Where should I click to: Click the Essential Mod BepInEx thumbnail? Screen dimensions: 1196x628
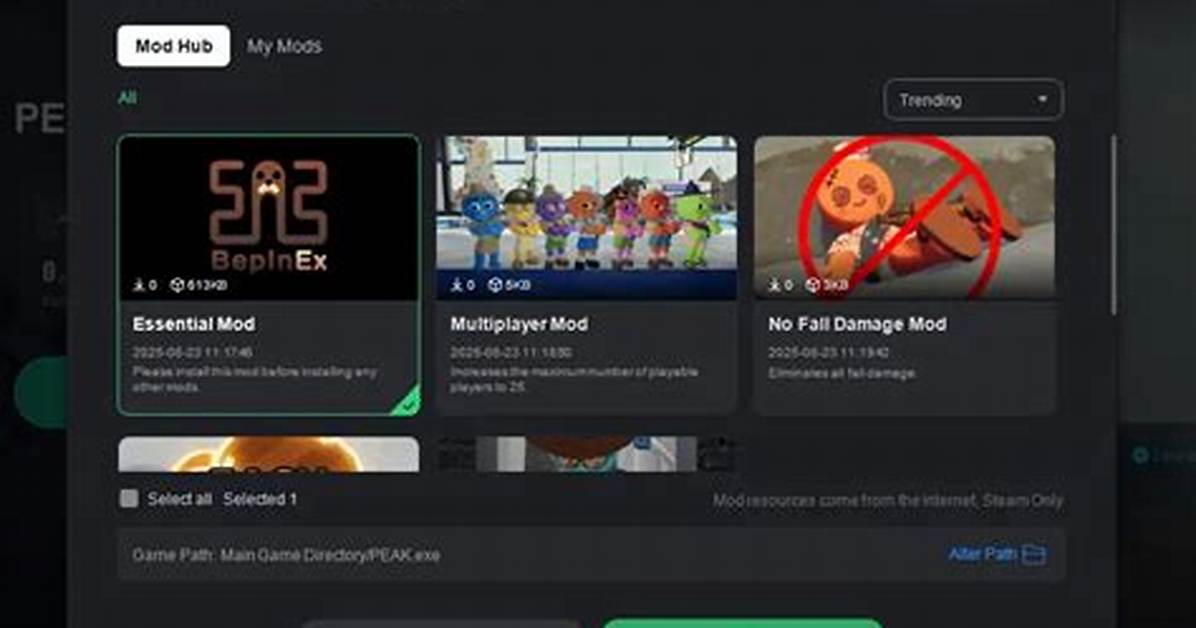tap(268, 217)
